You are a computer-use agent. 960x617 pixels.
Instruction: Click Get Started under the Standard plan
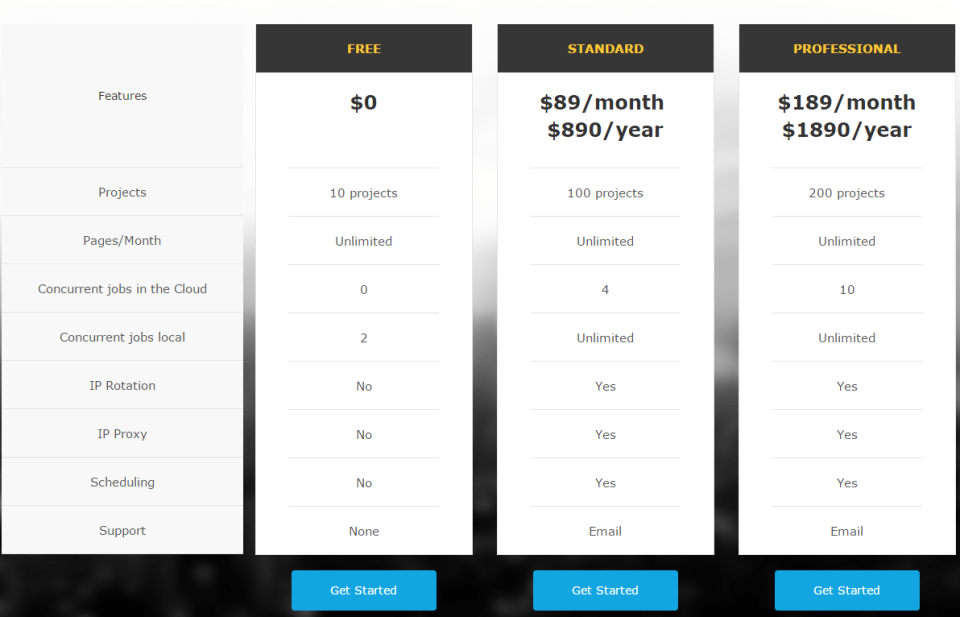[605, 590]
